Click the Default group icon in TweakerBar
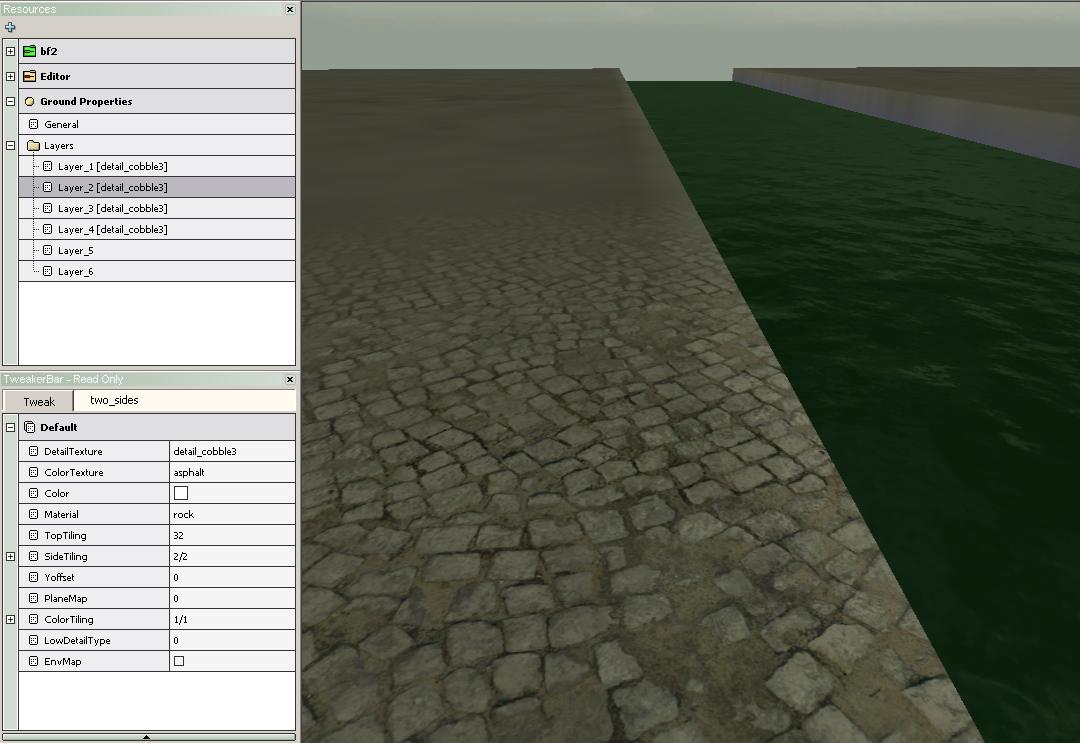This screenshot has height=743, width=1080. (x=29, y=427)
